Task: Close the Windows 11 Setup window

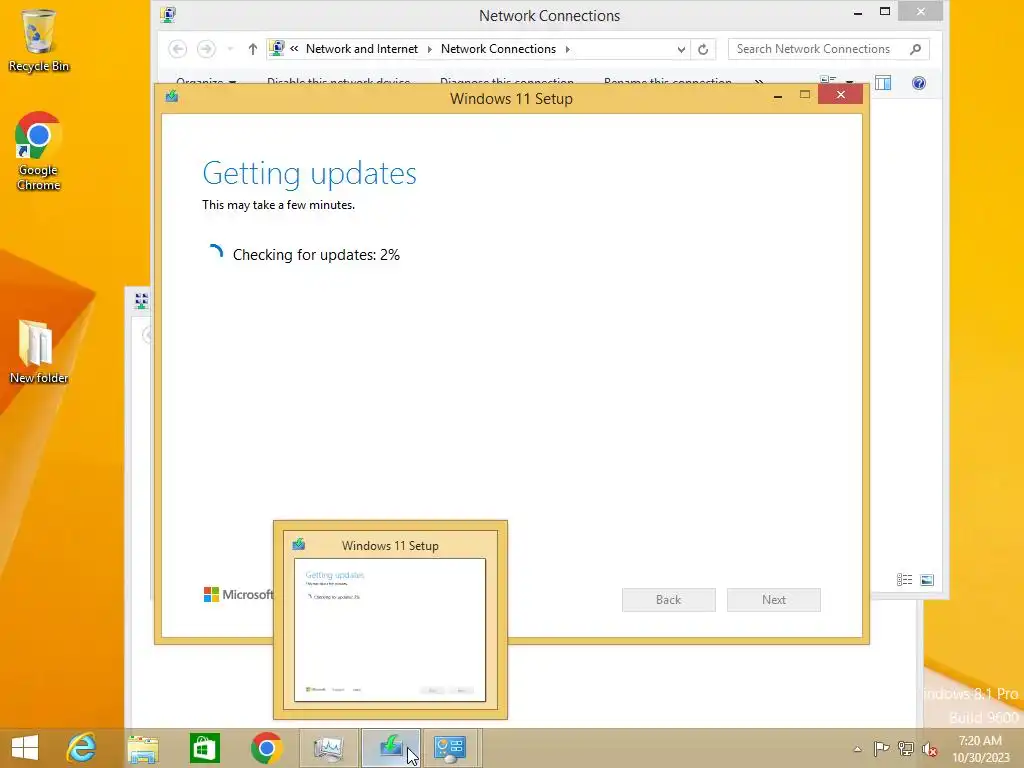Action: pos(840,95)
